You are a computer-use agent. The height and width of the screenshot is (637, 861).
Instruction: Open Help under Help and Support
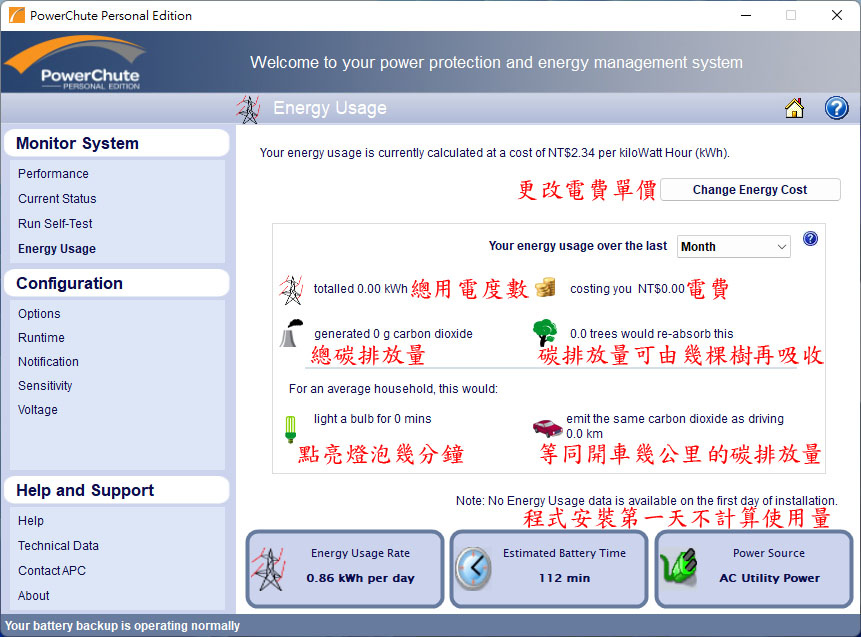click(x=31, y=521)
